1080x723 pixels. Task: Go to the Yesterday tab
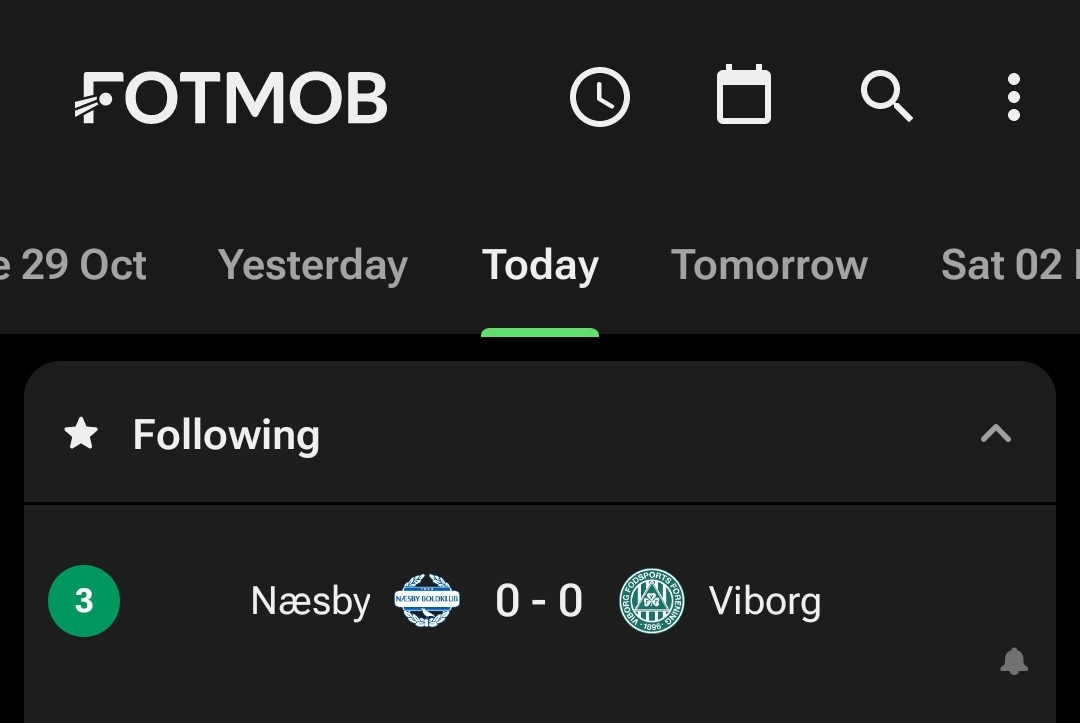313,266
